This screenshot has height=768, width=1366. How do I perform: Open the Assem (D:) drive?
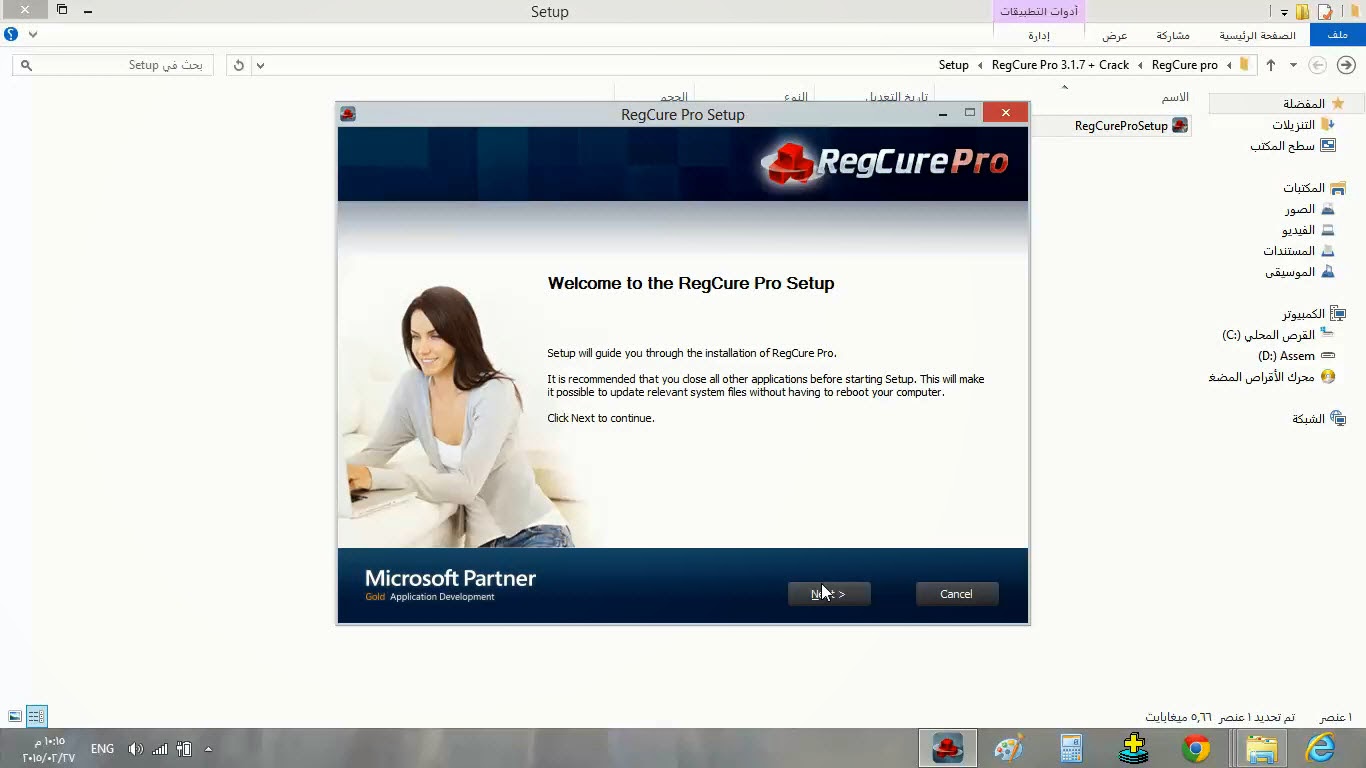point(1286,356)
